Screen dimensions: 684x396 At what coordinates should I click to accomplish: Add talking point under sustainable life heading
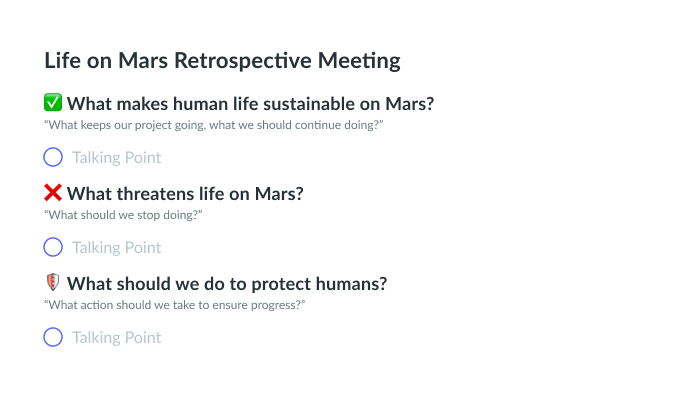[x=116, y=157]
